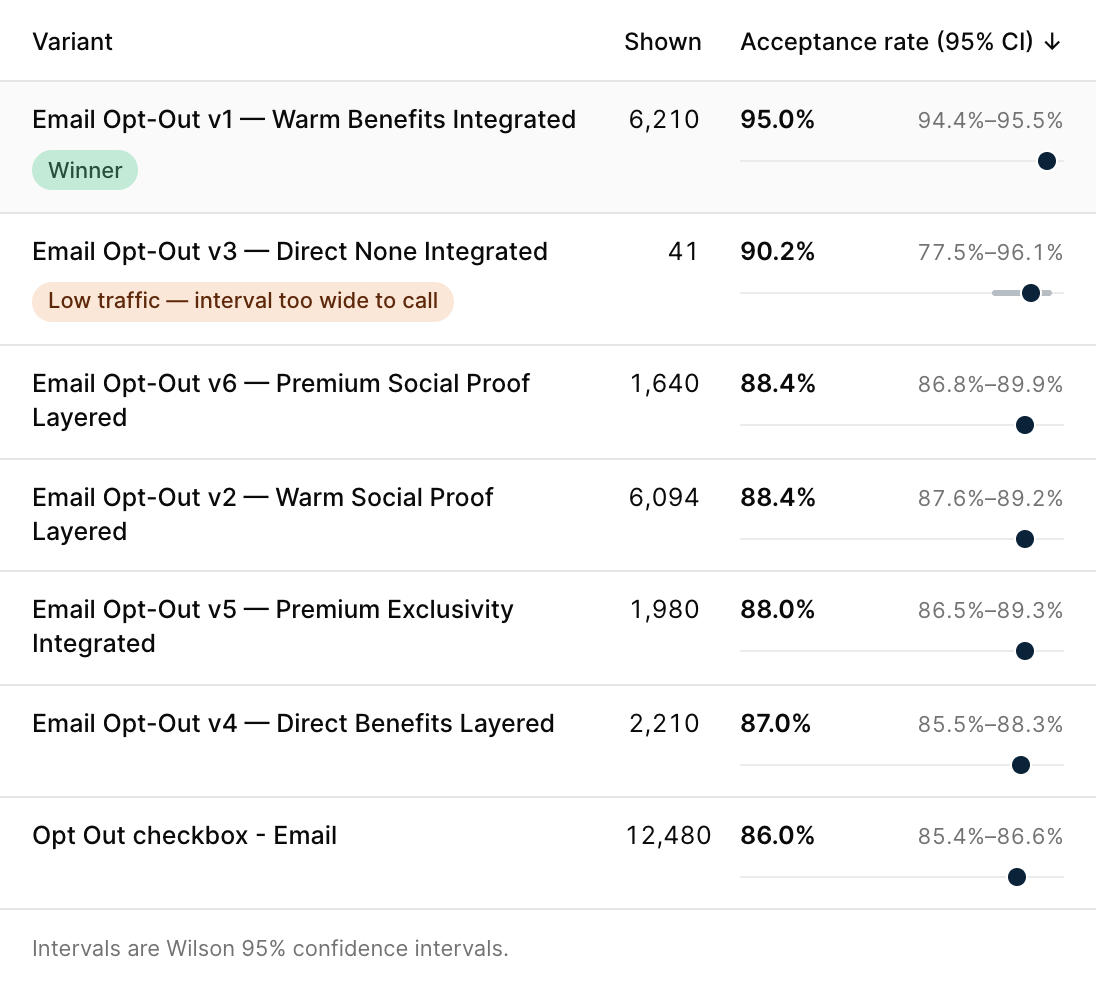Screen dimensions: 1096x990
Task: Click the 6,094 shown count
Action: (x=664, y=498)
